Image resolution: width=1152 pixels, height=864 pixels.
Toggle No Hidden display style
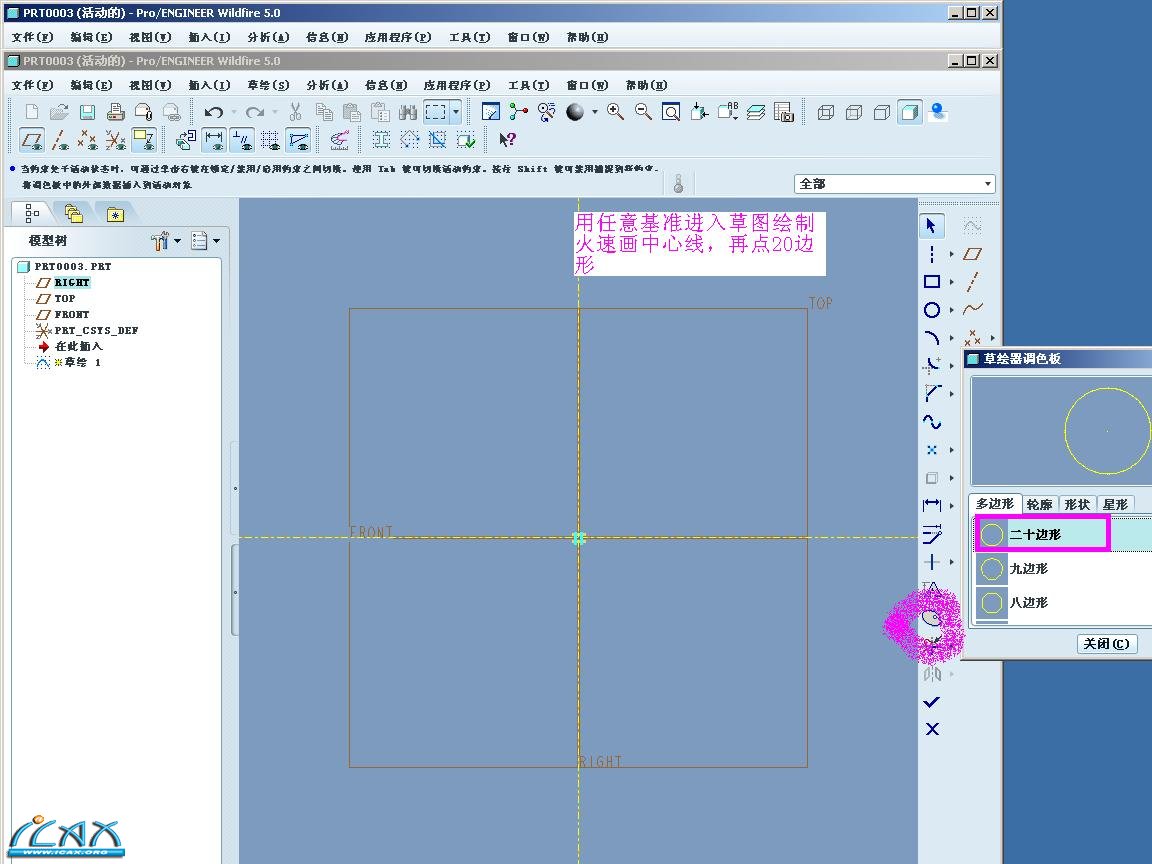[x=882, y=112]
